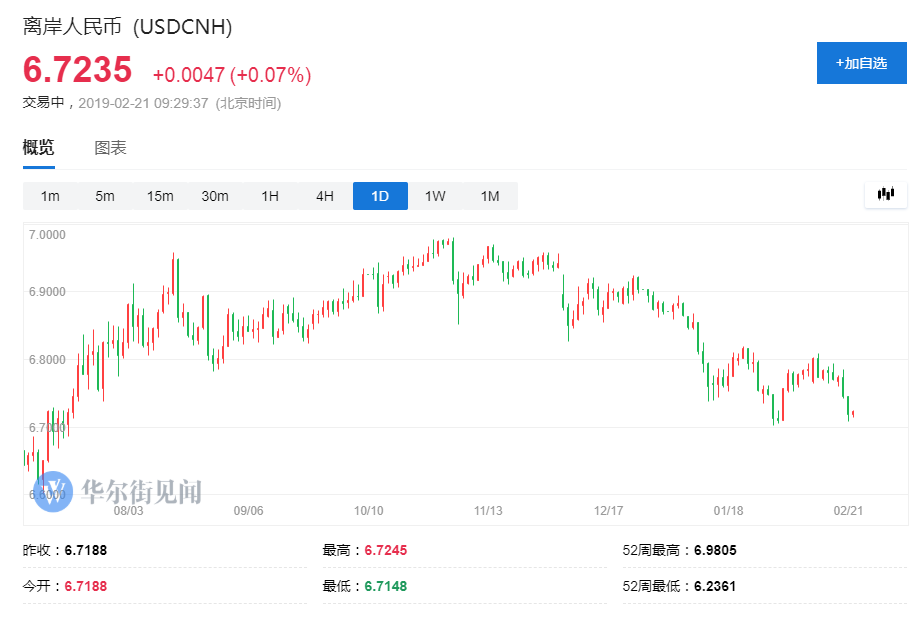Click the 52周最高 value 6.9805
The width and height of the screenshot is (923, 630).
(715, 550)
